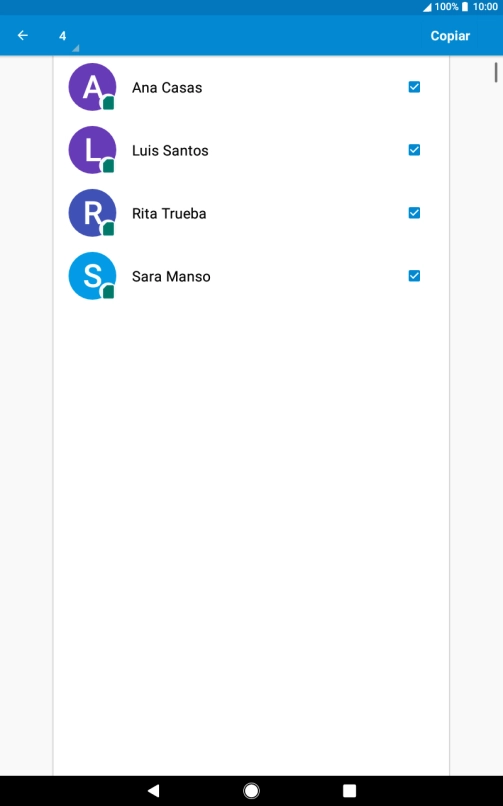
Task: Tap the Copiar button
Action: click(x=450, y=35)
